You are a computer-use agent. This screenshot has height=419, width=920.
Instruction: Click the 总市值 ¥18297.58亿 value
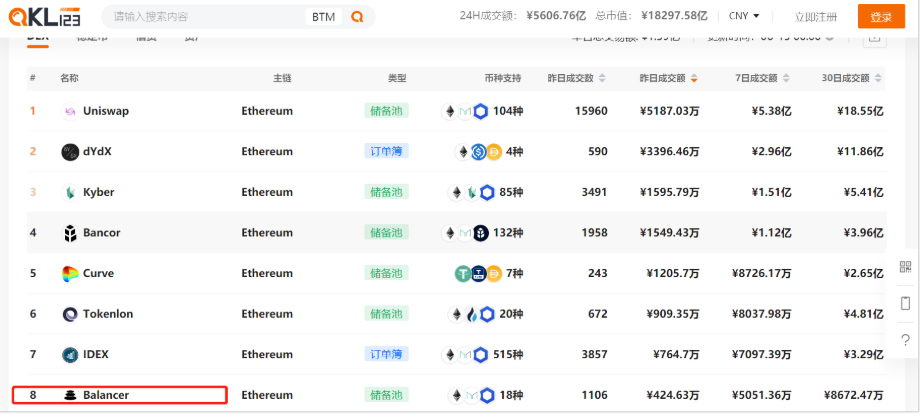674,16
